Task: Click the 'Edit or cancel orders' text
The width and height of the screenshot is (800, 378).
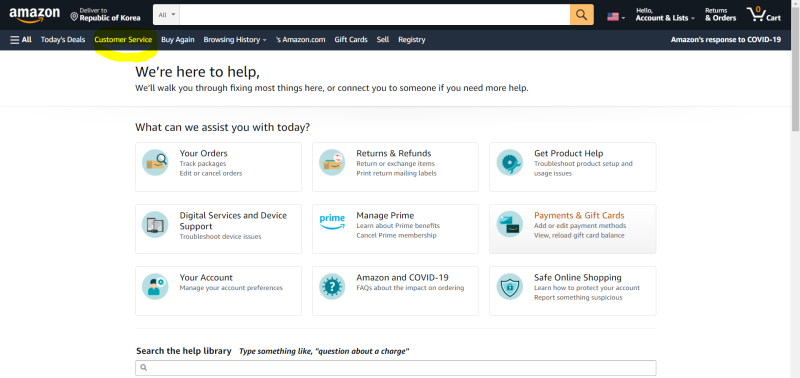Action: 211,173
